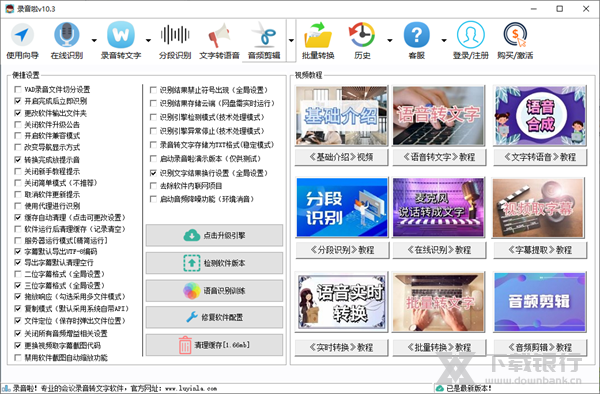Click status bar website text www.luyinla.com

[x=191, y=388]
